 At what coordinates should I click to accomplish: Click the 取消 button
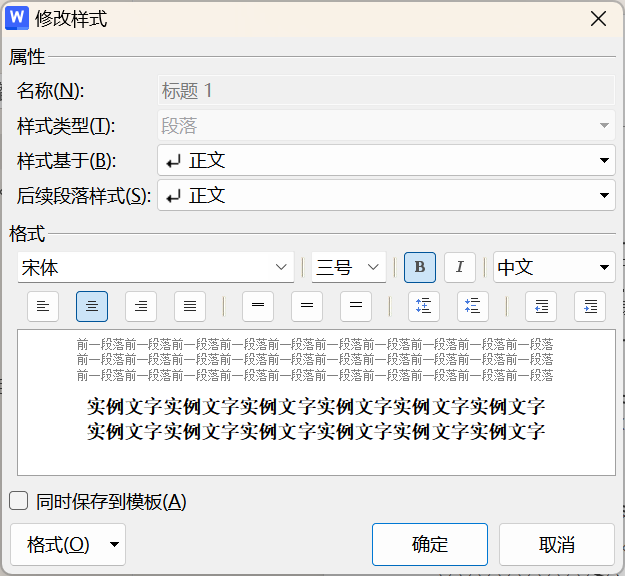pyautogui.click(x=557, y=545)
